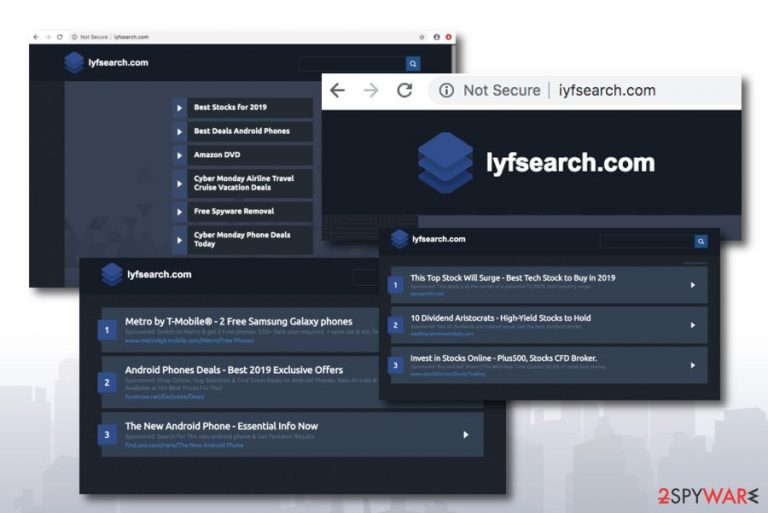
Task: Reload page in large address bar
Action: pos(405,91)
